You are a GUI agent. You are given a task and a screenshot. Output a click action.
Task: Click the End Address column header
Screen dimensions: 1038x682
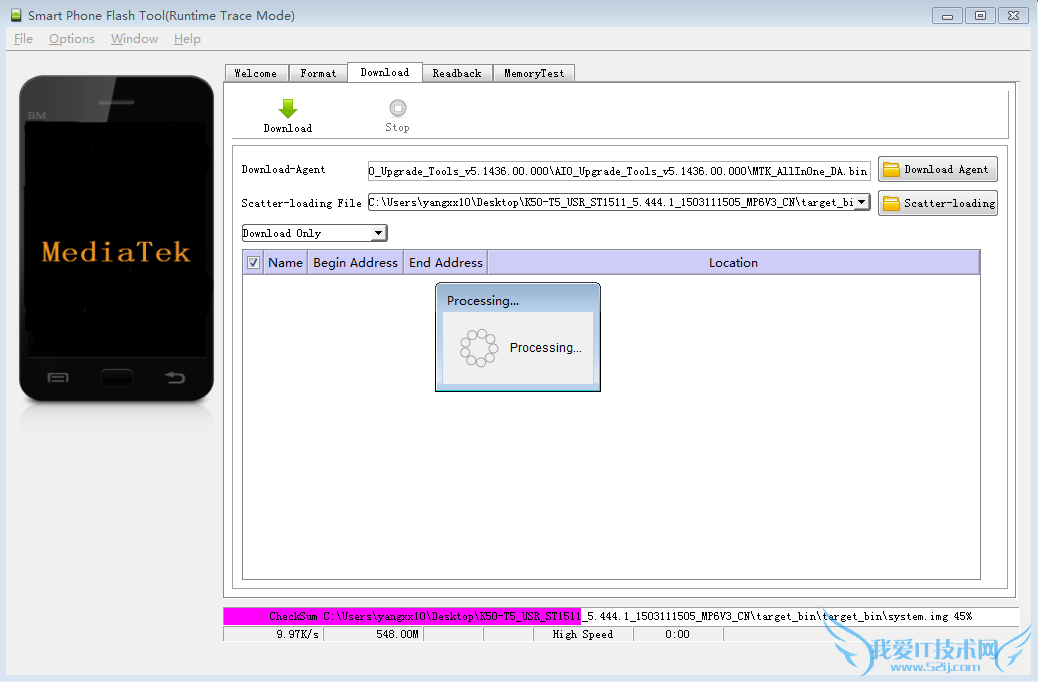pos(446,262)
